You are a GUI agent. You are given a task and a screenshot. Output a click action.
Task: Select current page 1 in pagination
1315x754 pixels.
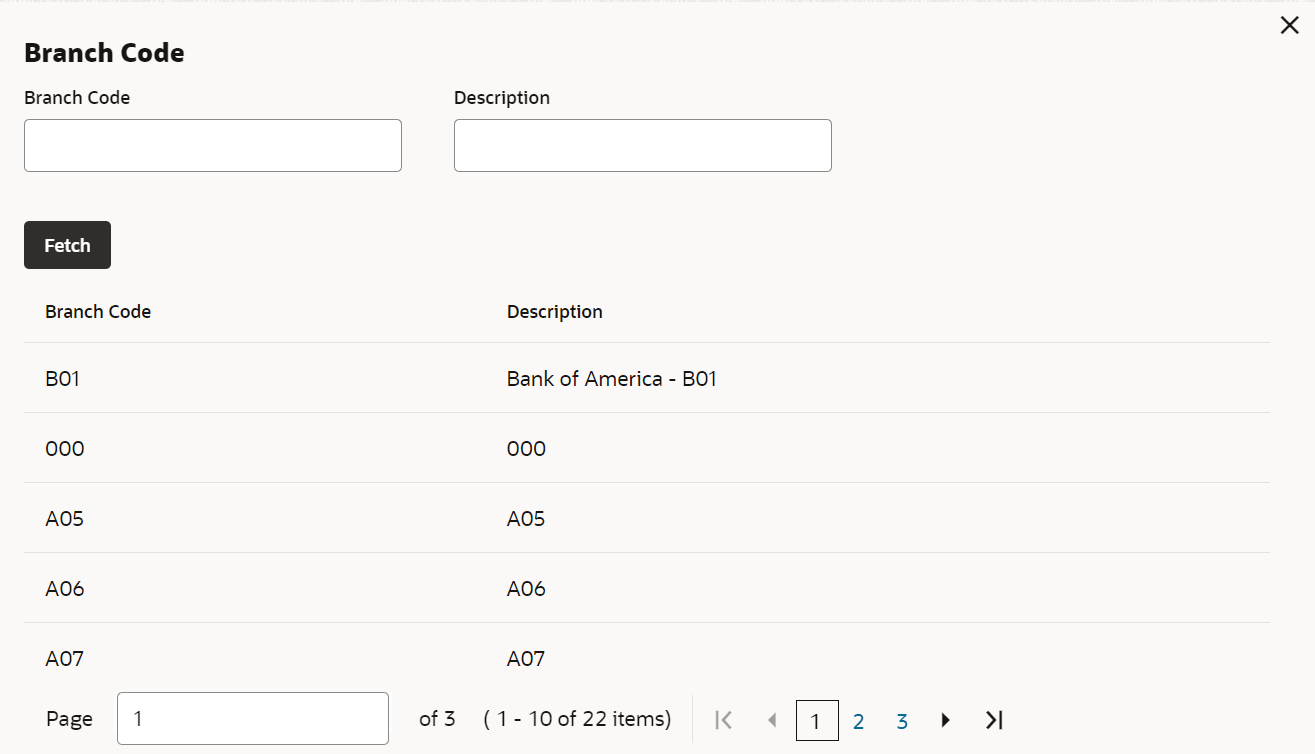point(817,721)
